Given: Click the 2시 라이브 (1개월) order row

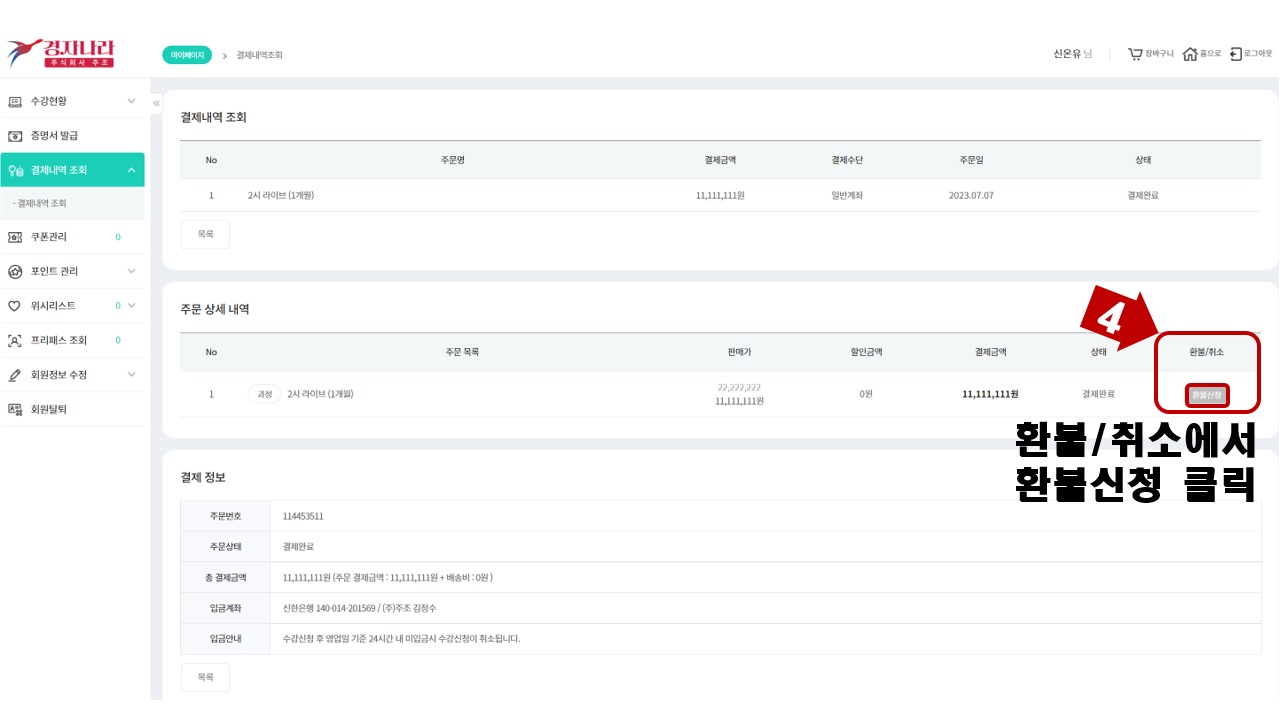Looking at the screenshot, I should [281, 195].
